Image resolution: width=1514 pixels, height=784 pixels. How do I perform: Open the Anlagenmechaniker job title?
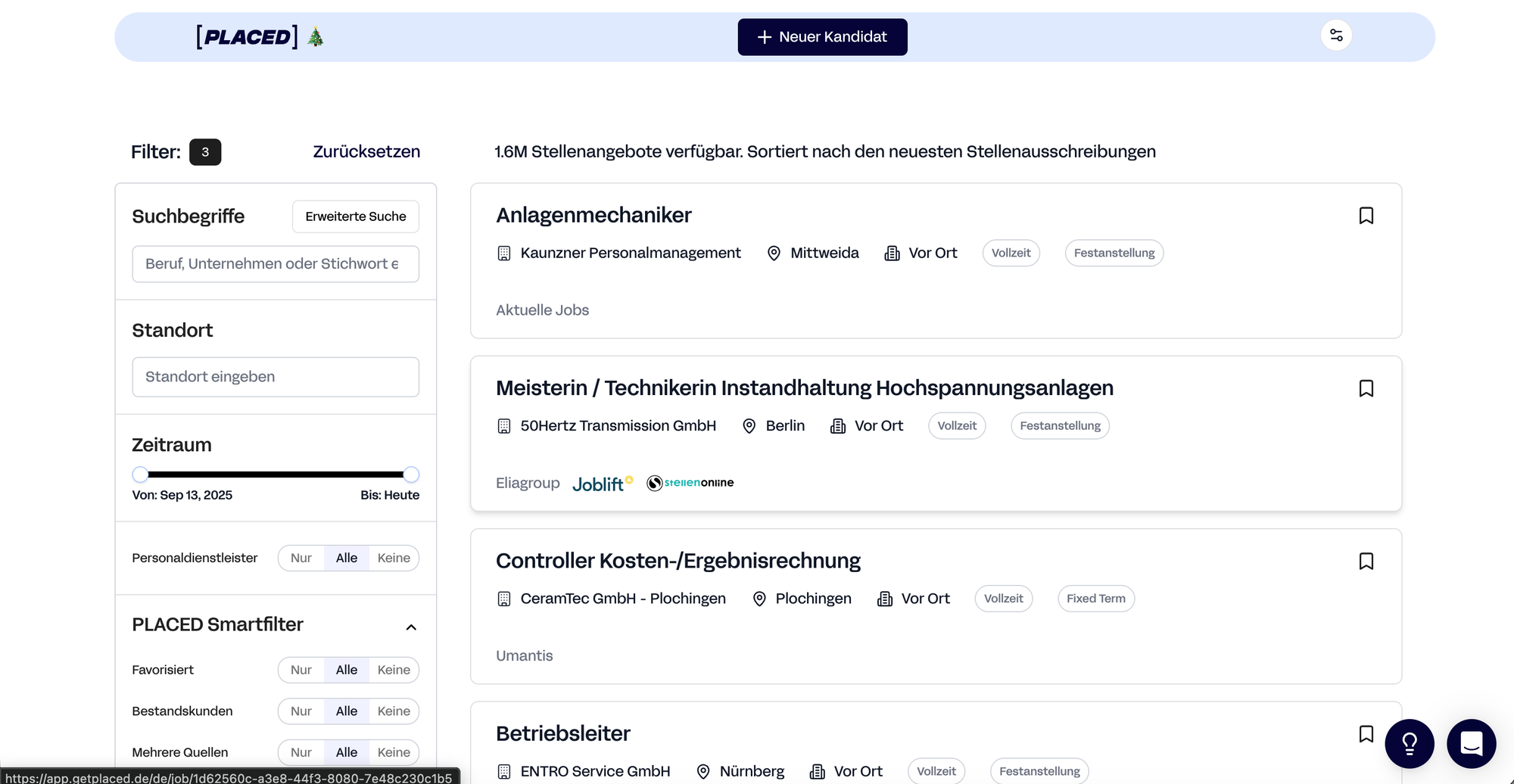tap(593, 215)
